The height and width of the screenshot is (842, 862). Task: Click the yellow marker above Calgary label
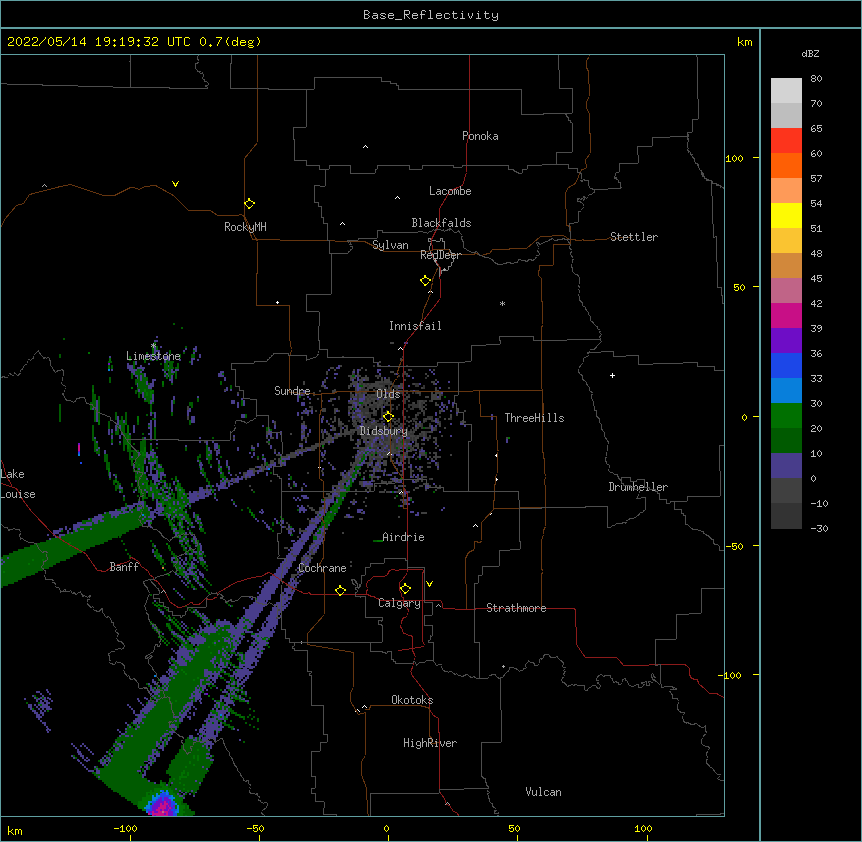pos(405,589)
